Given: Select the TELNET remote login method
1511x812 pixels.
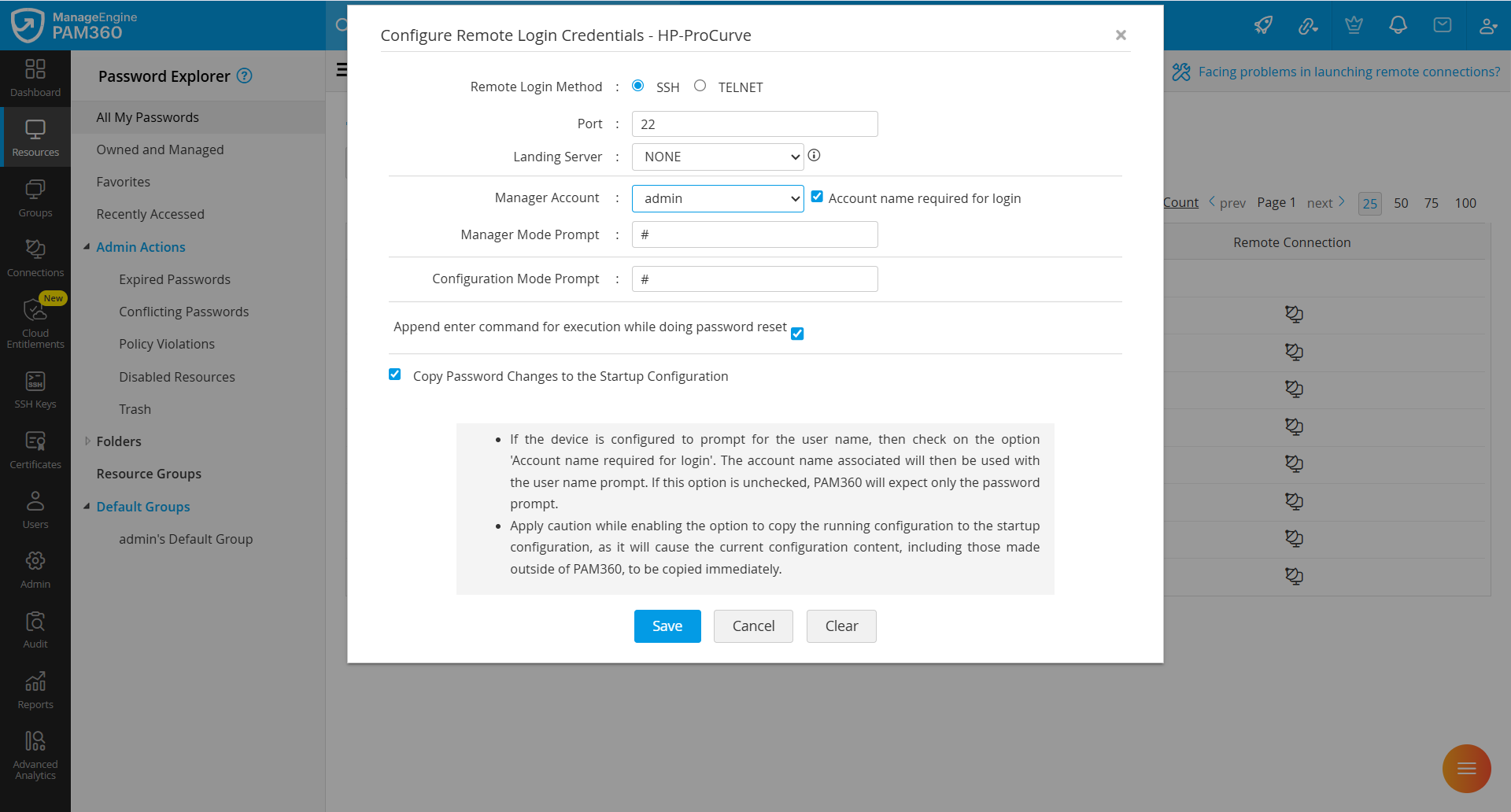Looking at the screenshot, I should click(700, 85).
